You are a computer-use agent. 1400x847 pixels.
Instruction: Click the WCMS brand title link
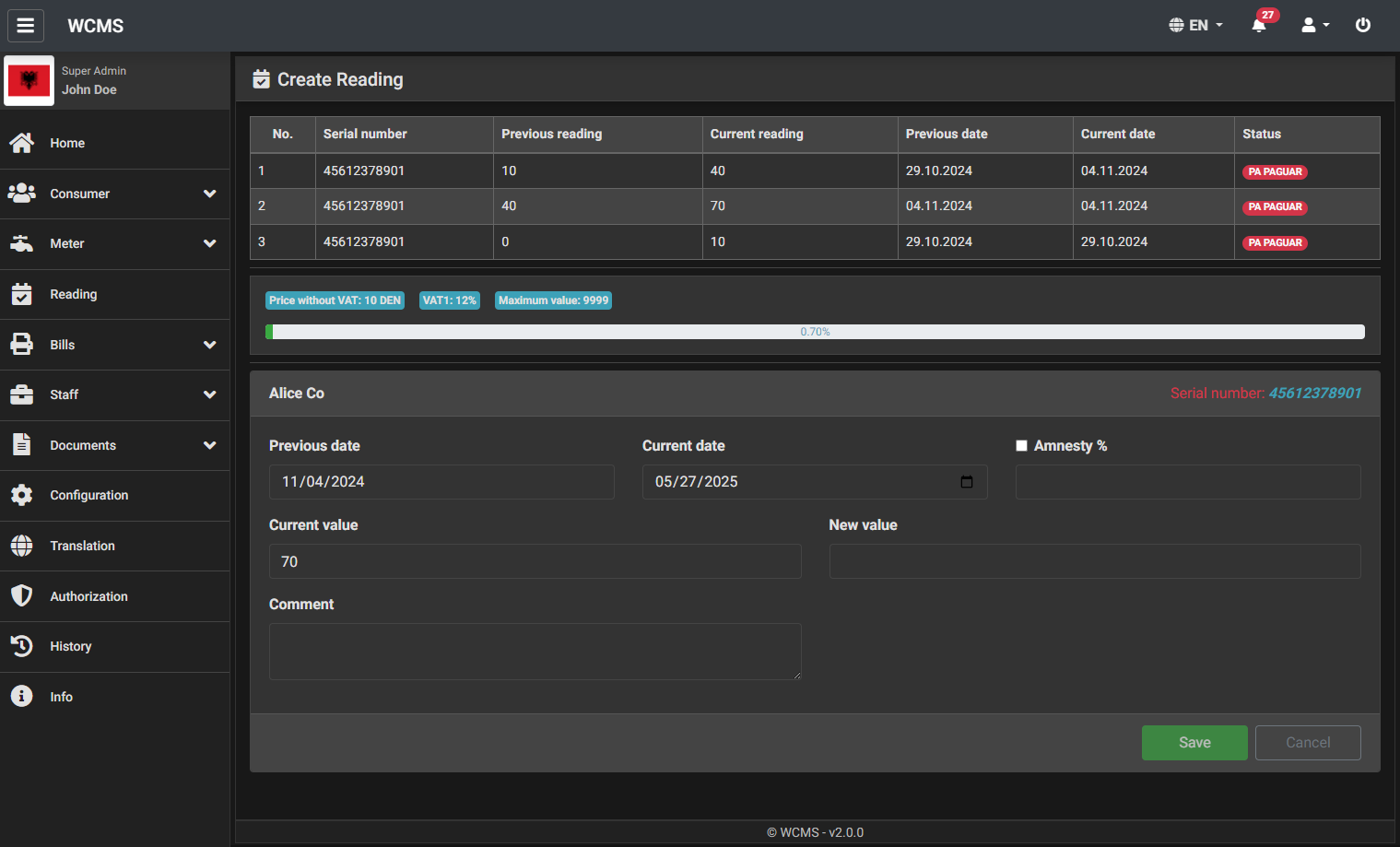pos(96,26)
